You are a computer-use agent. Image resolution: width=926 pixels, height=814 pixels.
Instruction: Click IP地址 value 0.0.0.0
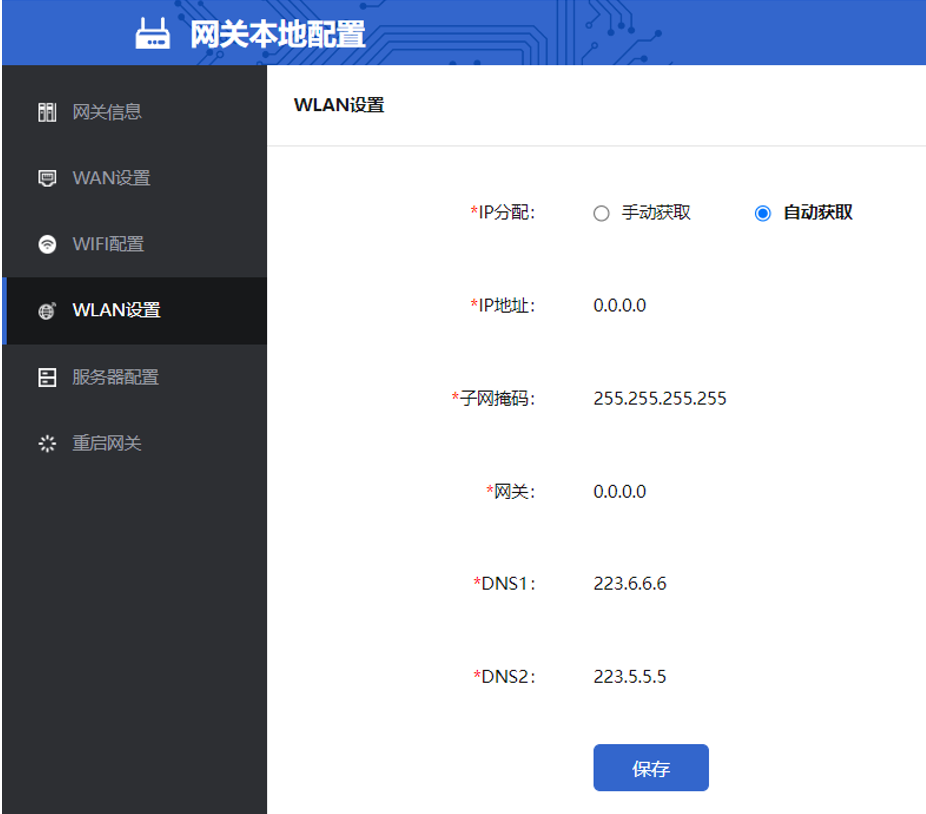click(619, 305)
